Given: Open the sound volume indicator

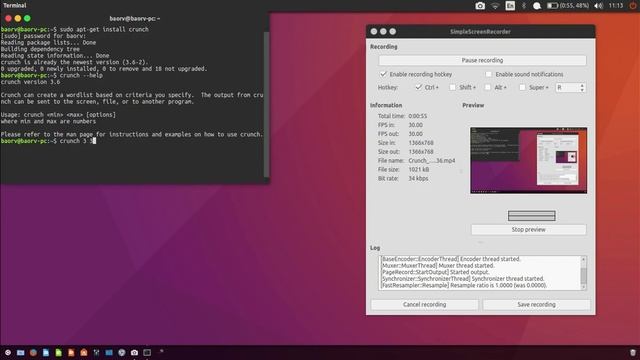Looking at the screenshot, I should point(598,6).
